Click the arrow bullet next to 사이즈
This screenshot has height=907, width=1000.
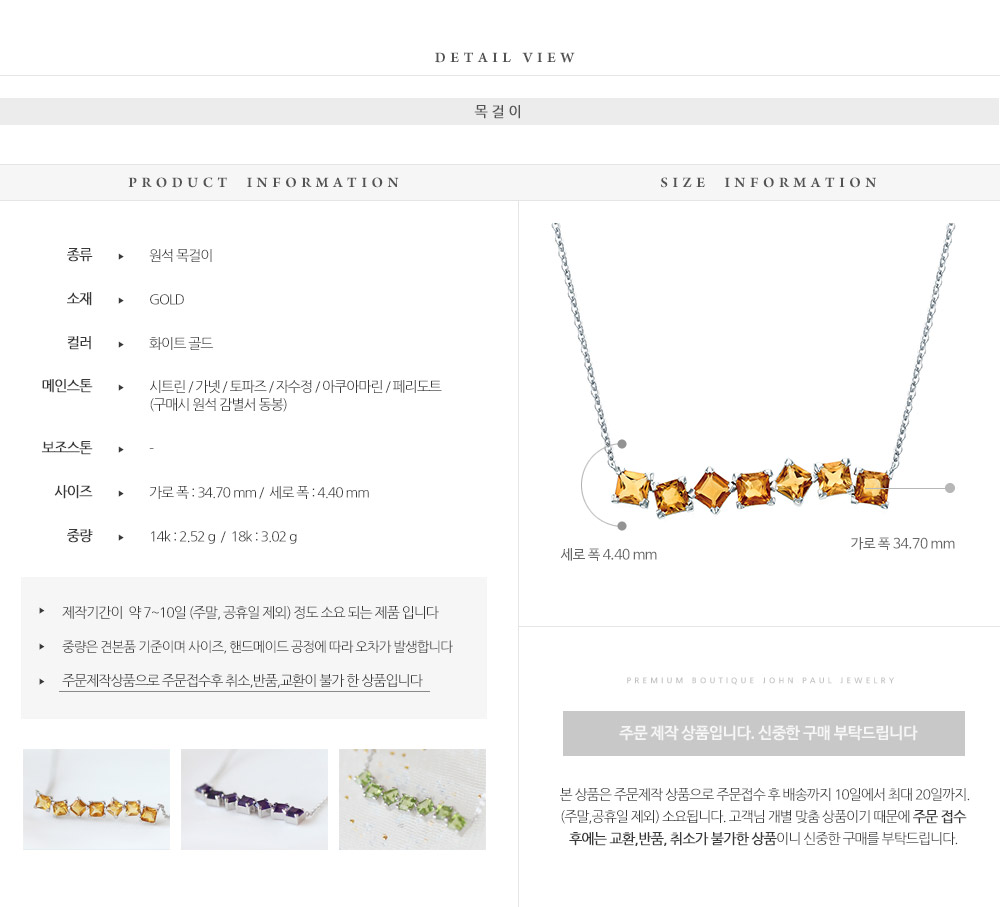(121, 493)
